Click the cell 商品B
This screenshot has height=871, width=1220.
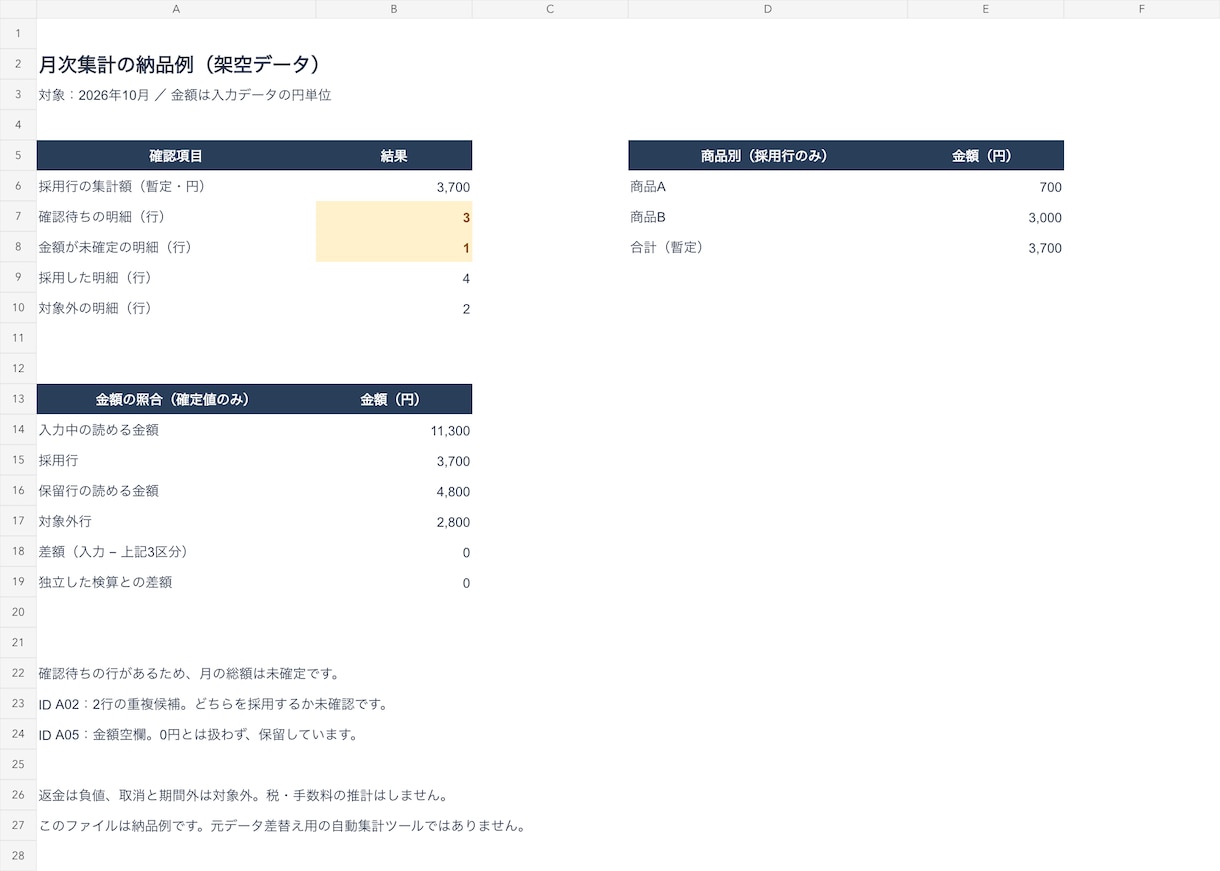768,216
